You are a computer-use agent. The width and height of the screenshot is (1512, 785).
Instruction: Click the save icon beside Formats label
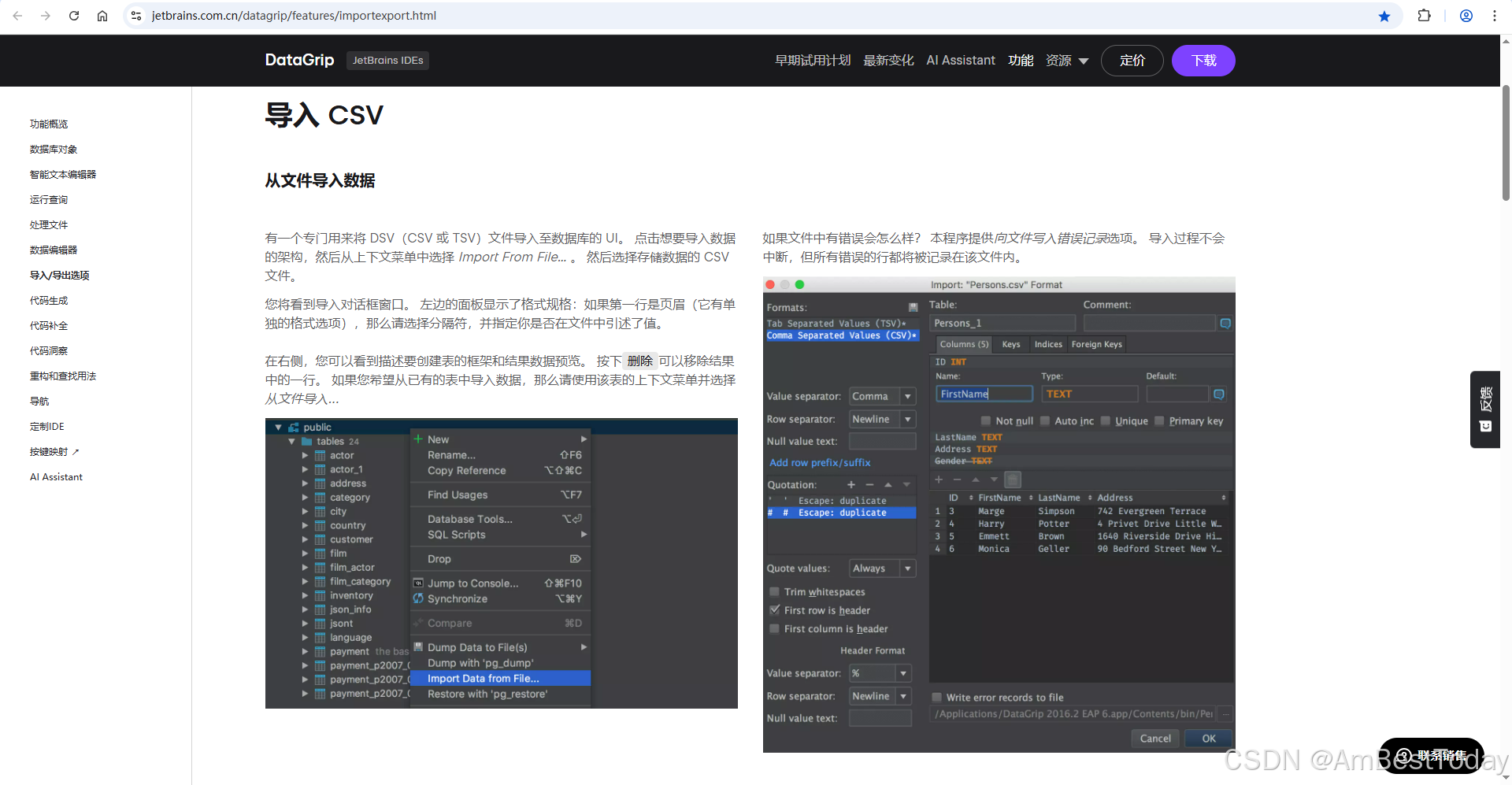(x=913, y=307)
